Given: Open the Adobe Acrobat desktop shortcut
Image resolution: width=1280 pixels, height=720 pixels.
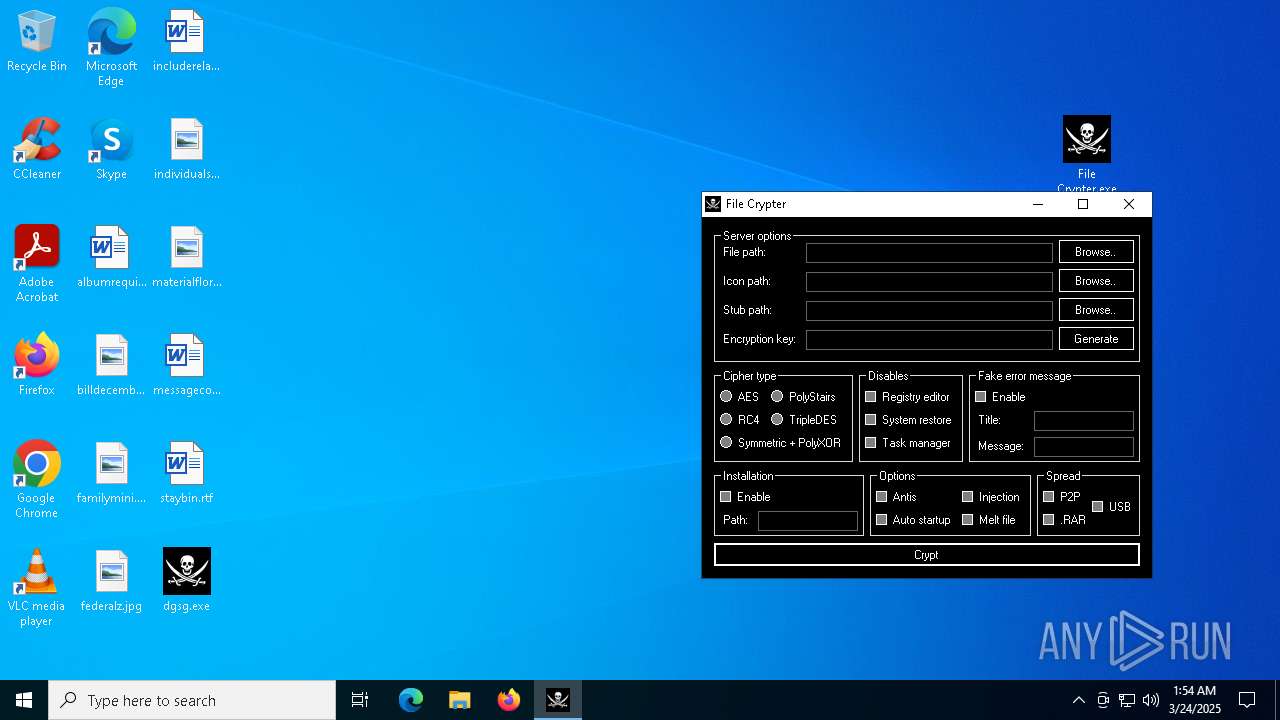Looking at the screenshot, I should [37, 264].
